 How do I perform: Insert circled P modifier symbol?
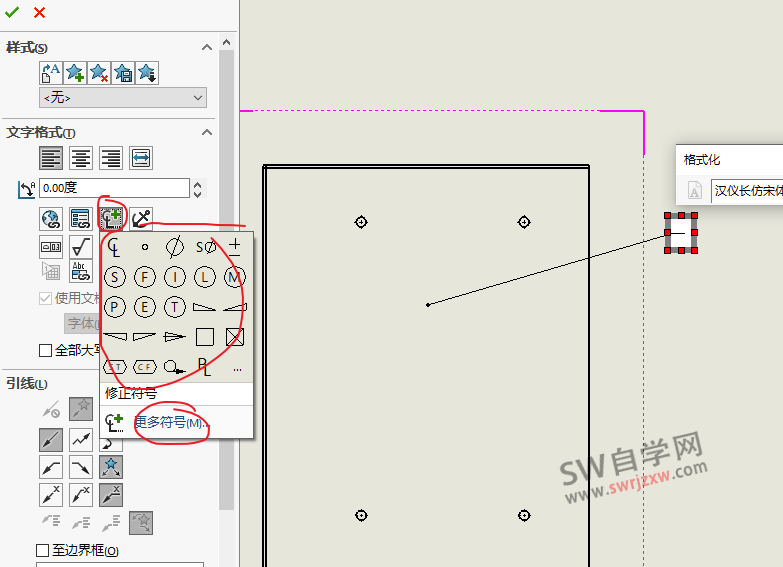pyautogui.click(x=115, y=307)
